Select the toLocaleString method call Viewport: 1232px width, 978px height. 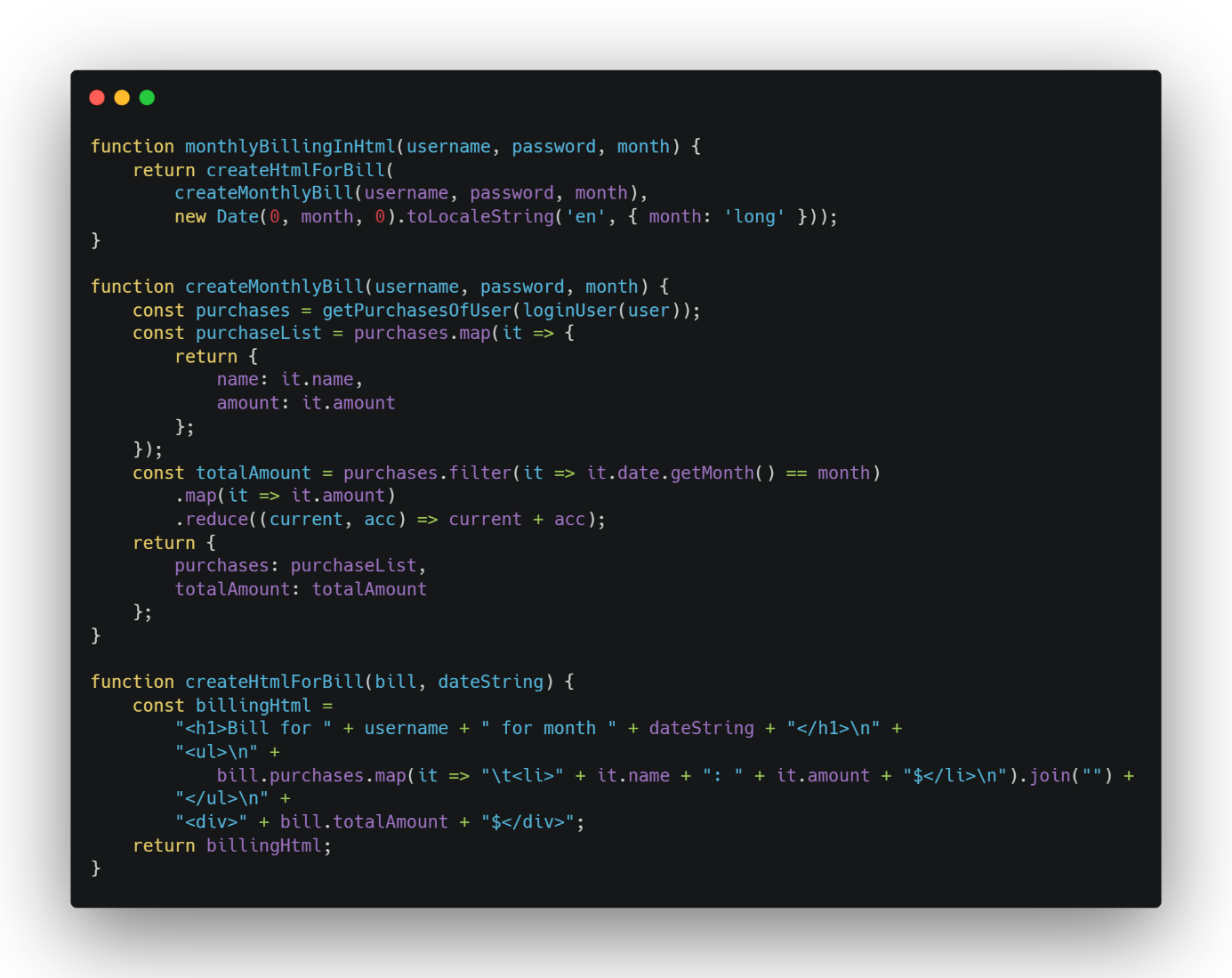coord(480,216)
